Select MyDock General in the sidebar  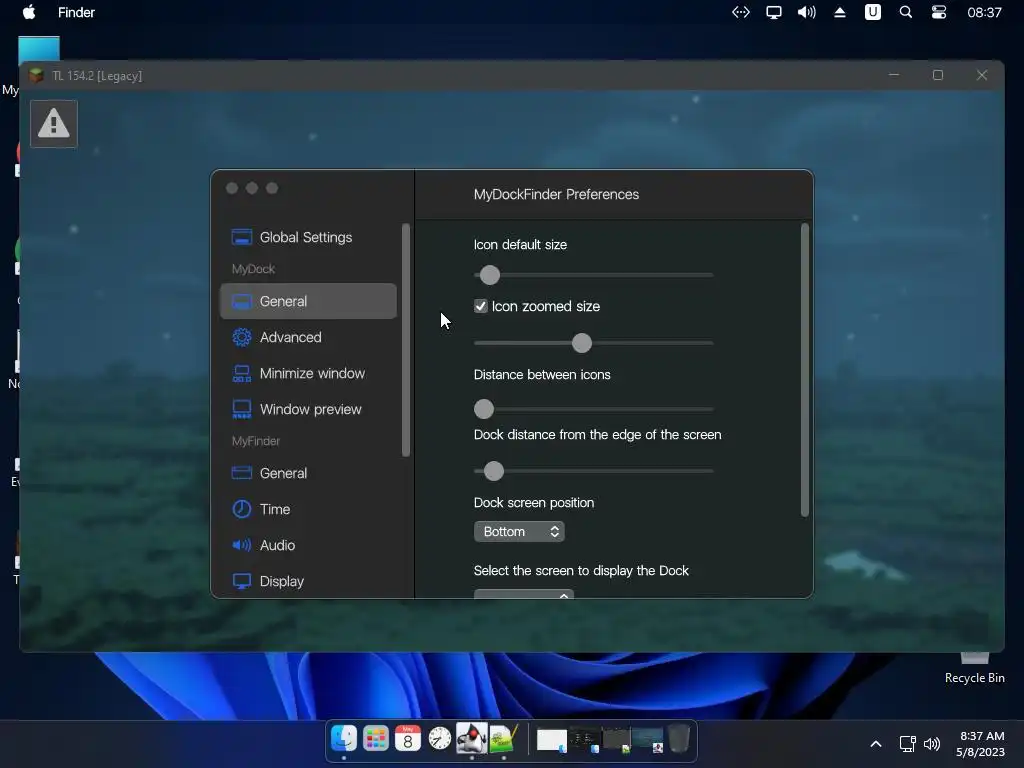pos(308,301)
